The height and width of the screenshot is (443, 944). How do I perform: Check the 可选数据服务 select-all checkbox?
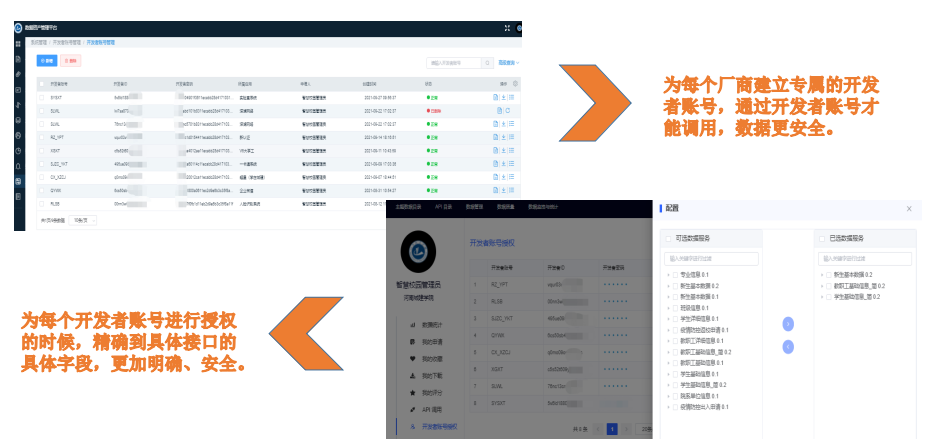[x=668, y=239]
